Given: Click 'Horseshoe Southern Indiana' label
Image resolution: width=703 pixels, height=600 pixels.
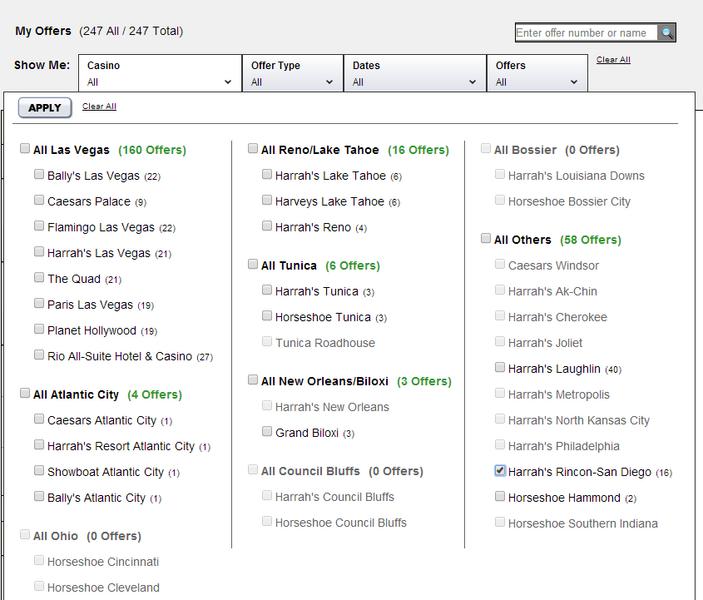Looking at the screenshot, I should pyautogui.click(x=583, y=523).
